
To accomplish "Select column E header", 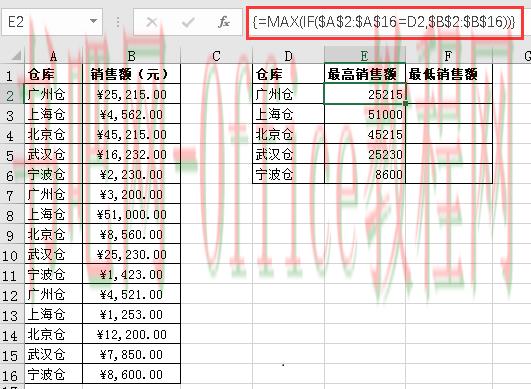I will [365, 56].
